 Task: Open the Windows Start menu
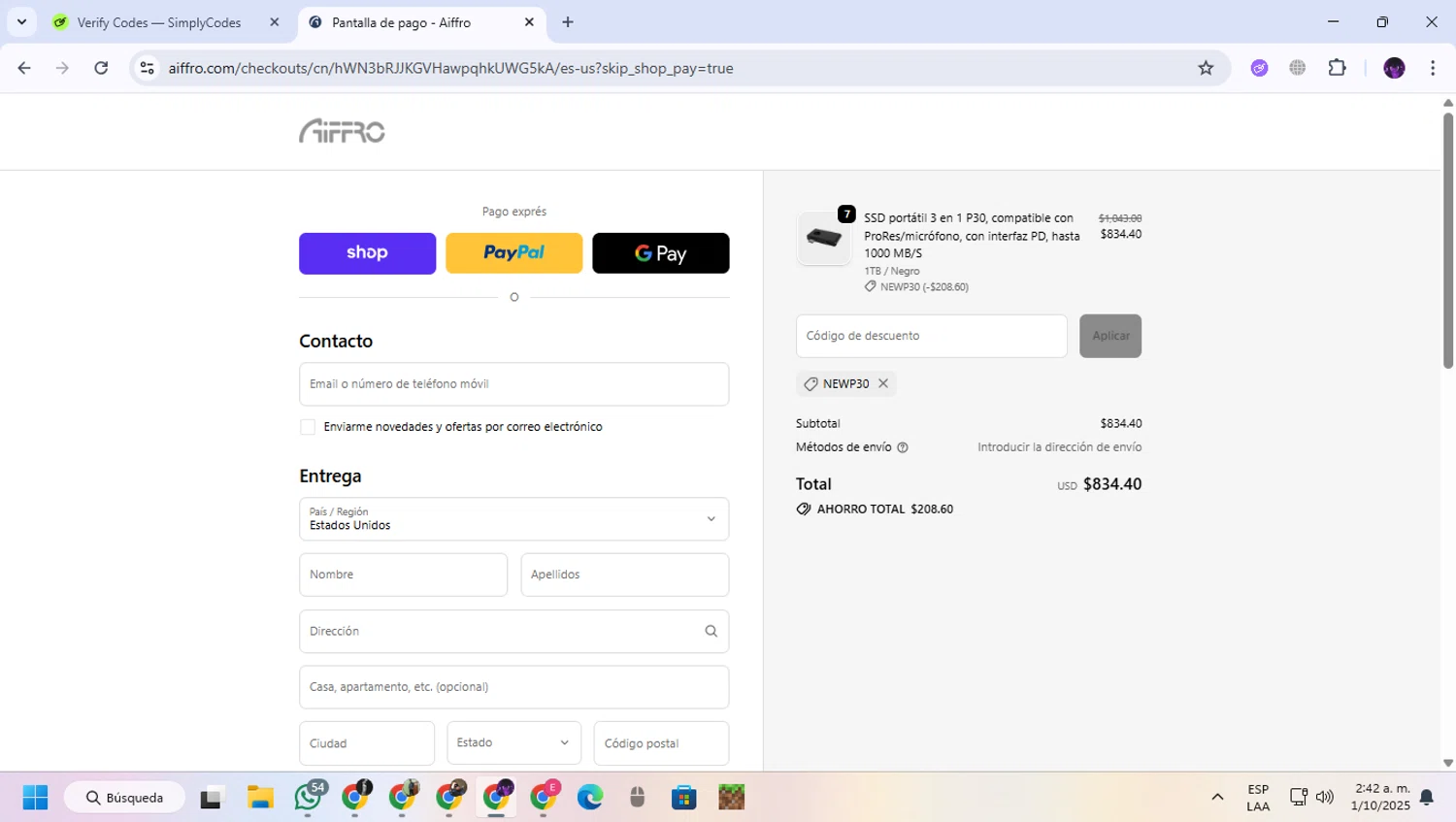click(35, 798)
